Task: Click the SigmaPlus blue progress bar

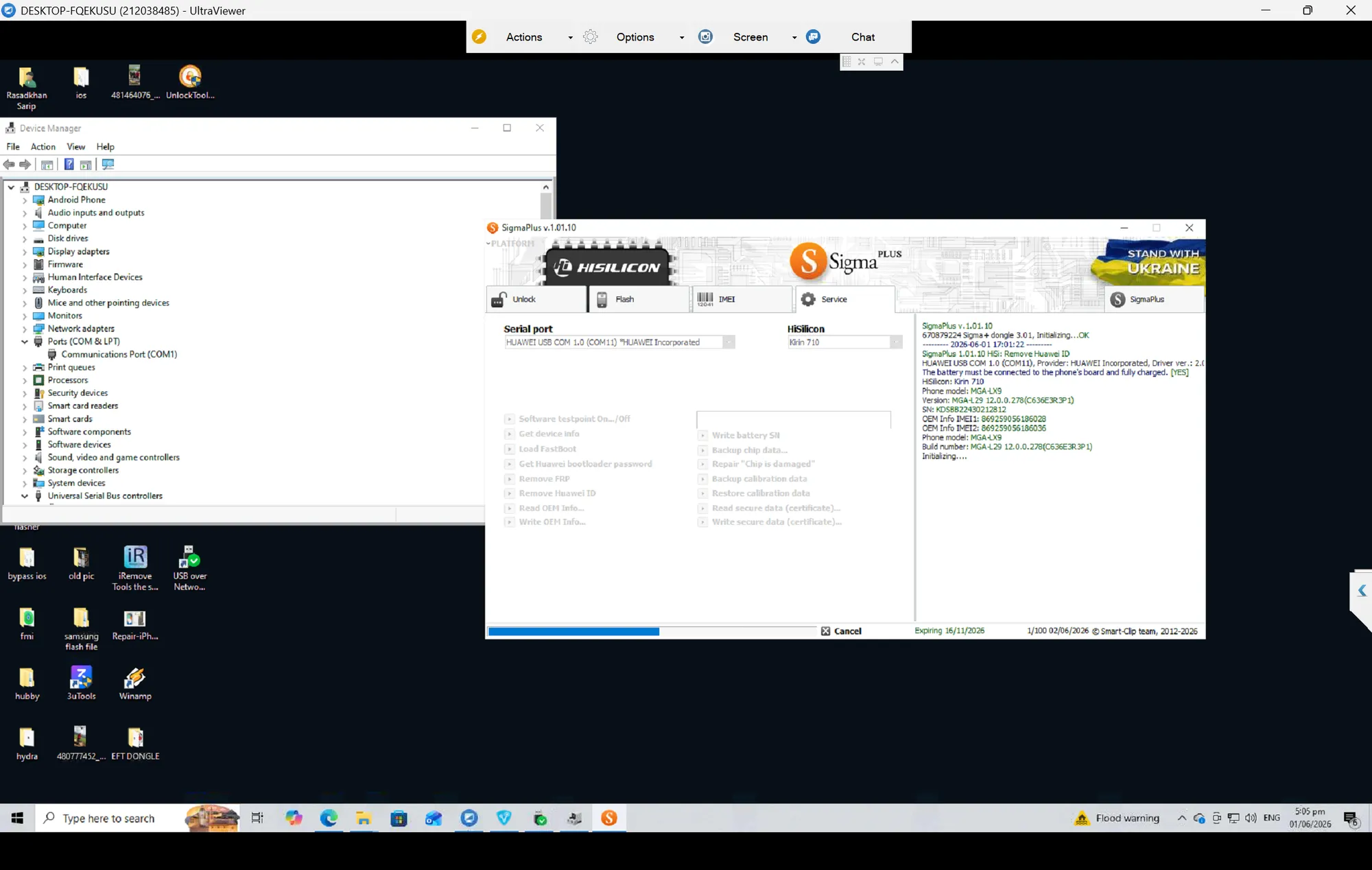Action: click(573, 631)
